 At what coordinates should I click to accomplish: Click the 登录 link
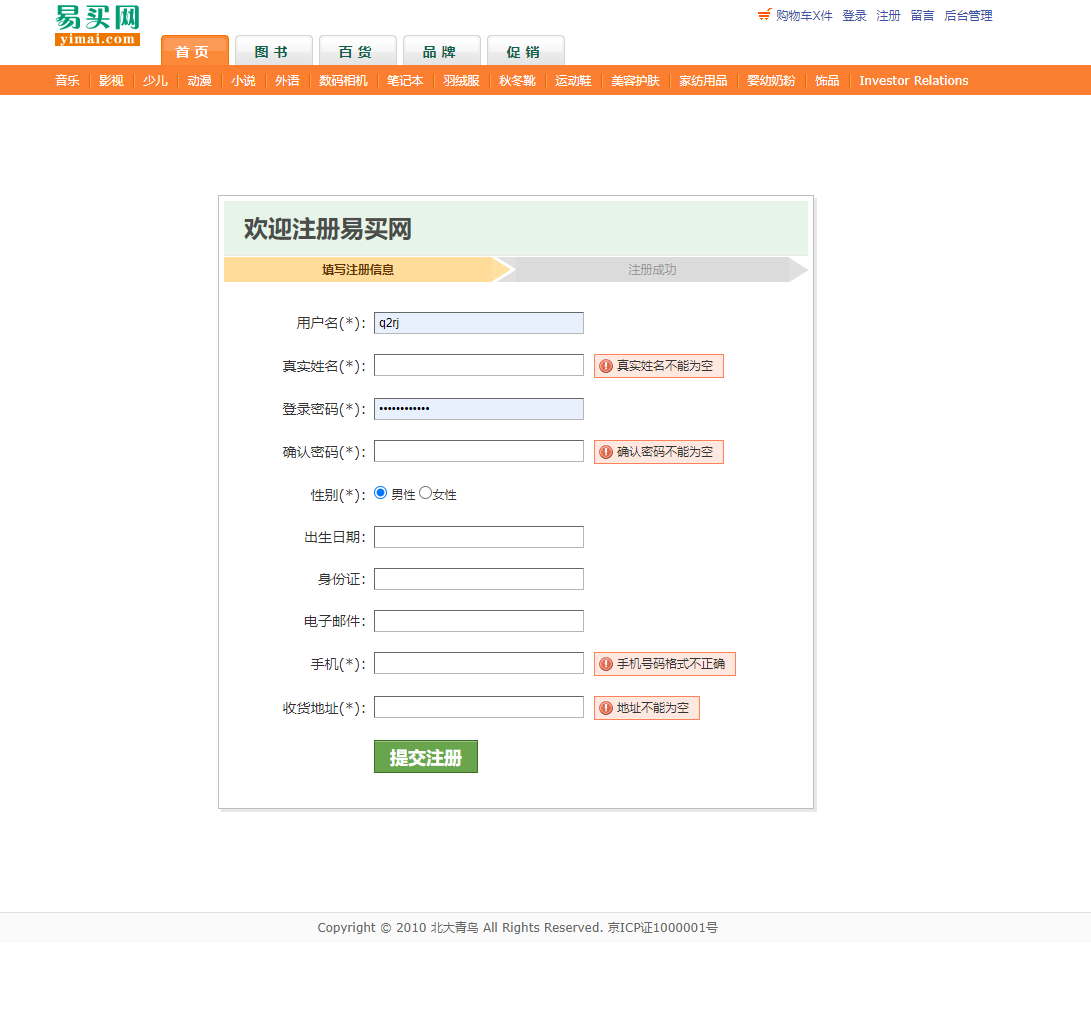click(854, 15)
